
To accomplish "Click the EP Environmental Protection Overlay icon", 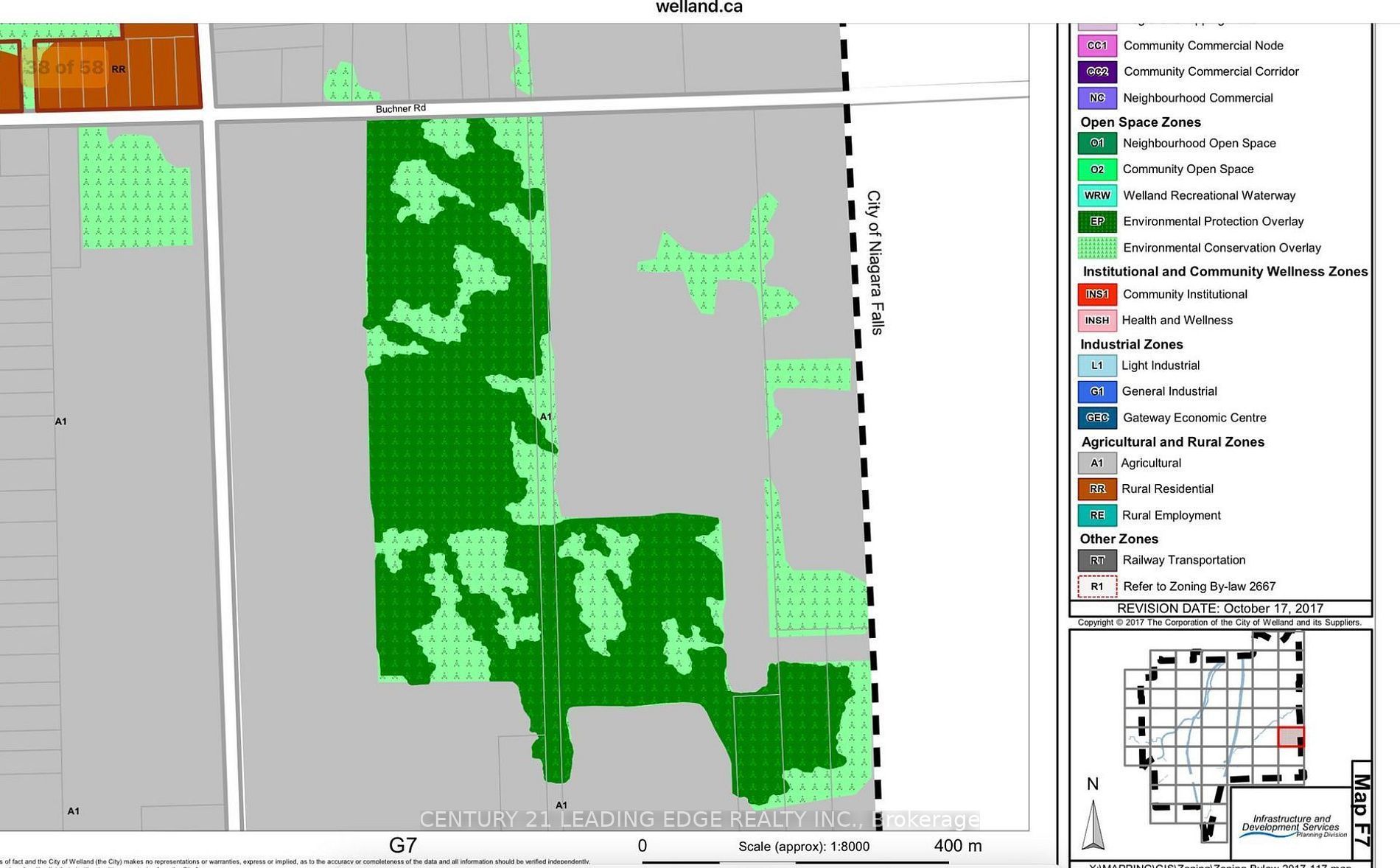I will tap(1097, 221).
